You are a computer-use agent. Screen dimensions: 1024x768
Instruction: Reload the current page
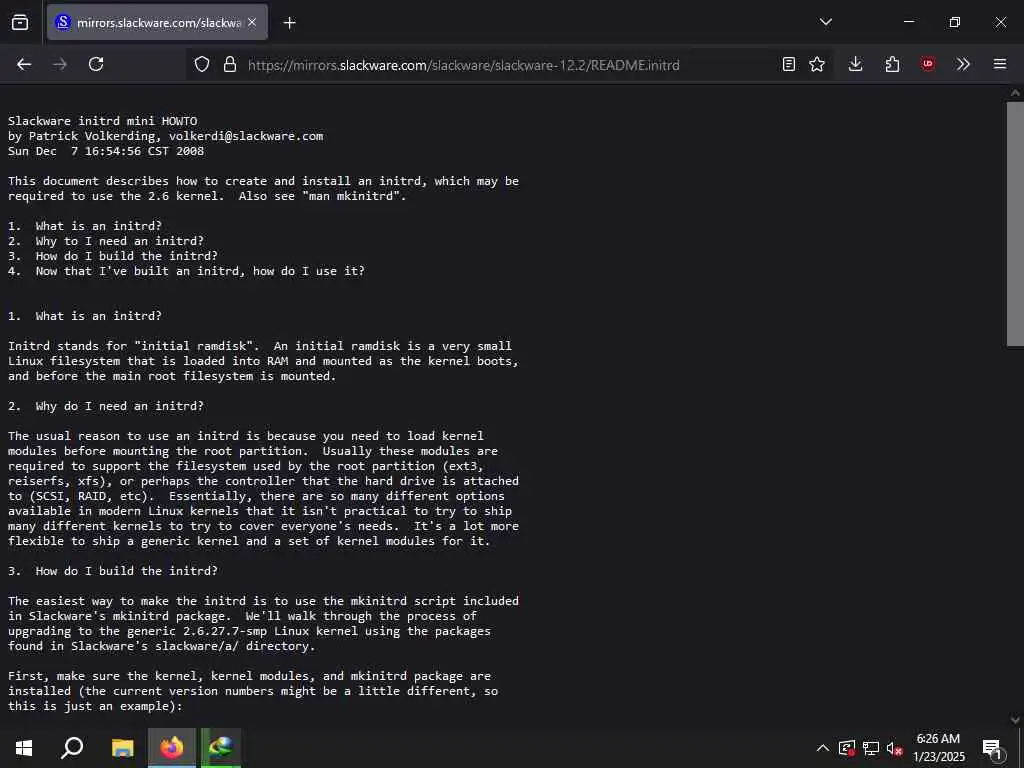coord(96,64)
